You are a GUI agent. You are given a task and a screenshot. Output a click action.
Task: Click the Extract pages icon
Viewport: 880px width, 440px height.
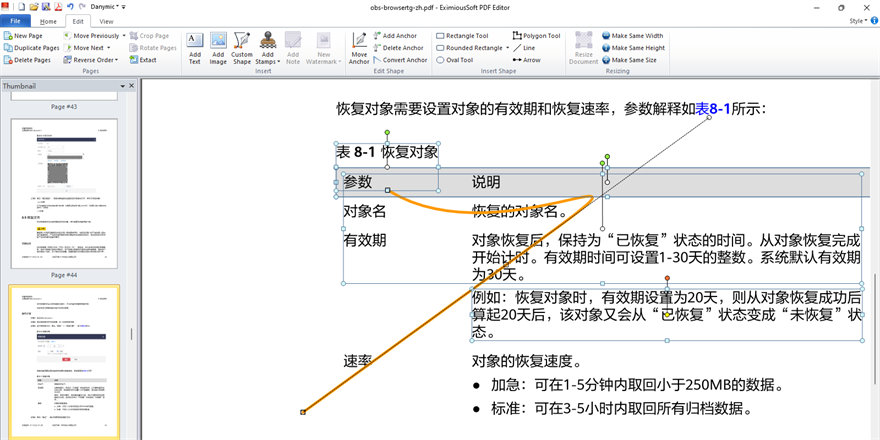pyautogui.click(x=134, y=60)
